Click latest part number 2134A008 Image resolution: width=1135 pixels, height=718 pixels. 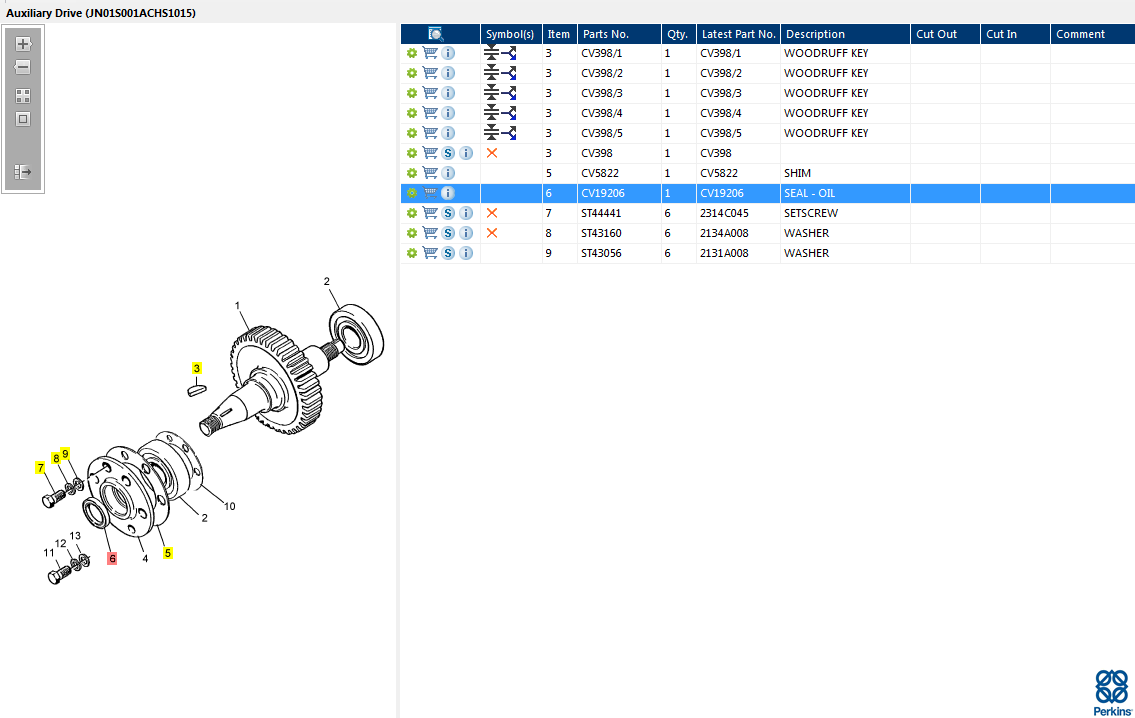pos(725,233)
